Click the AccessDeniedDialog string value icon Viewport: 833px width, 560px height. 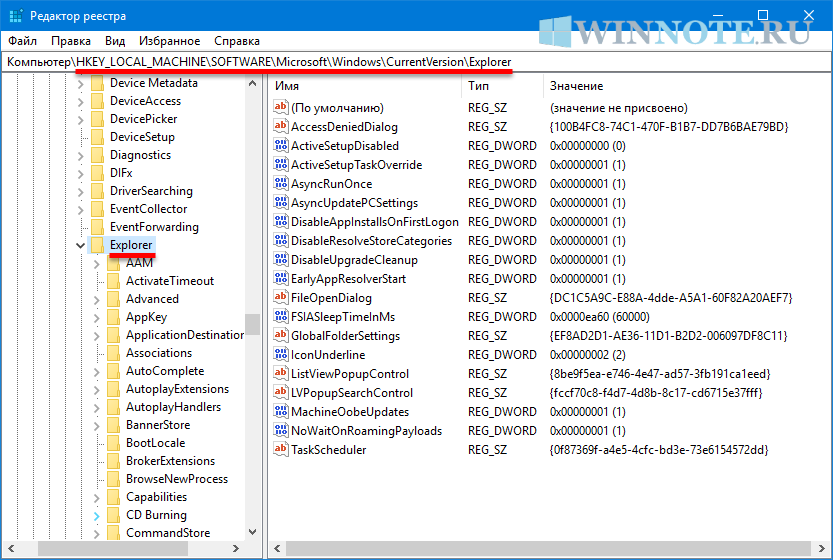click(280, 126)
